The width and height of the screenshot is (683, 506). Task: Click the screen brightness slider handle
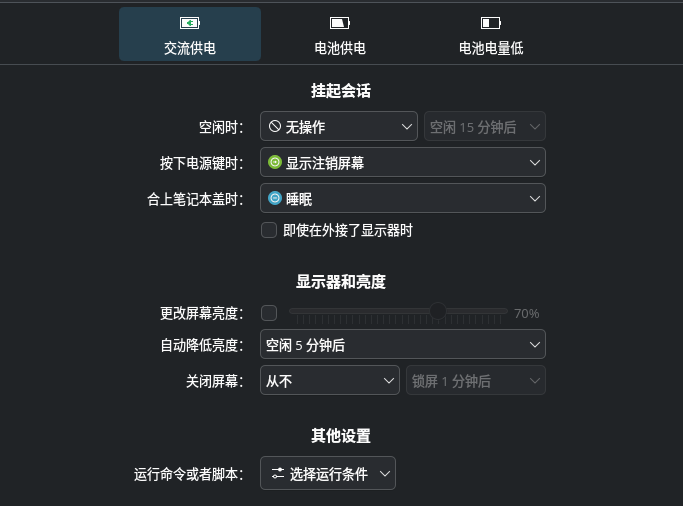[x=438, y=312]
